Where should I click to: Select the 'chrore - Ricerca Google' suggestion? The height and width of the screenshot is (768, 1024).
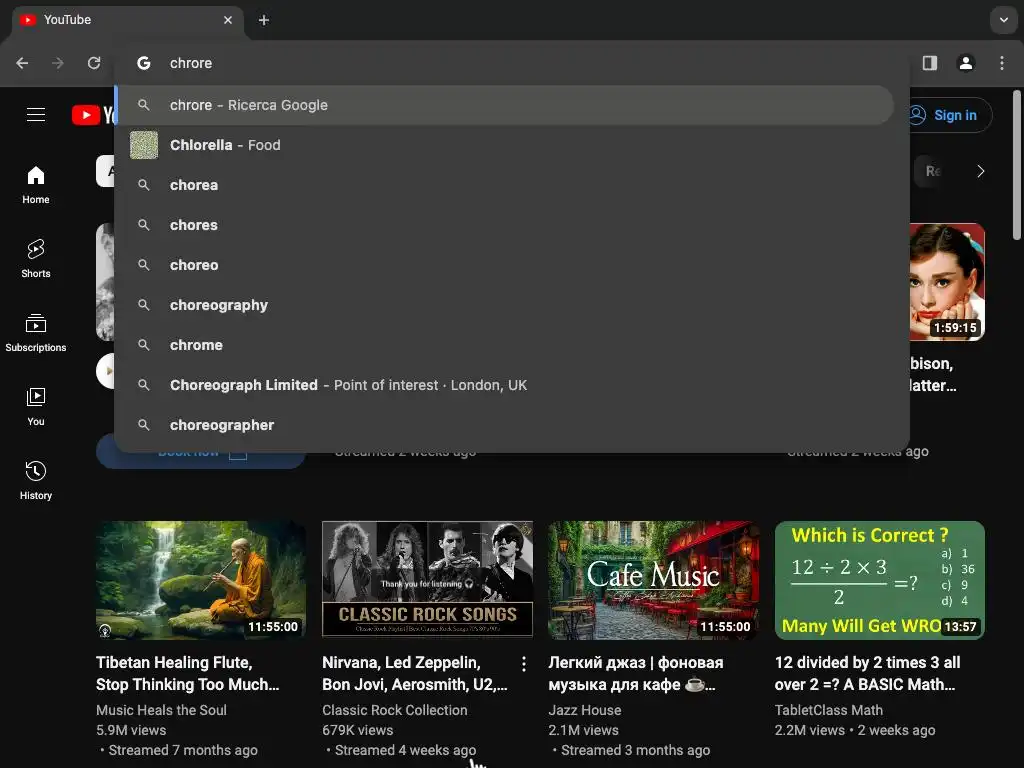(x=504, y=105)
